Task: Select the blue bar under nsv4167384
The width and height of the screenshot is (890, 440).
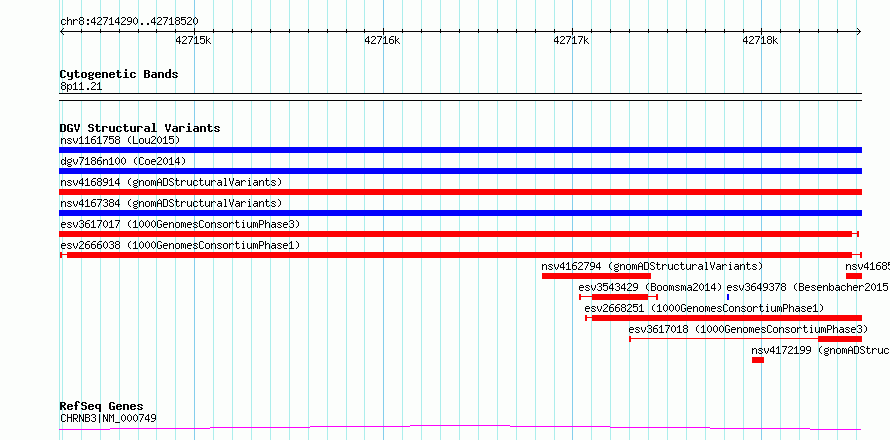Action: coord(460,213)
